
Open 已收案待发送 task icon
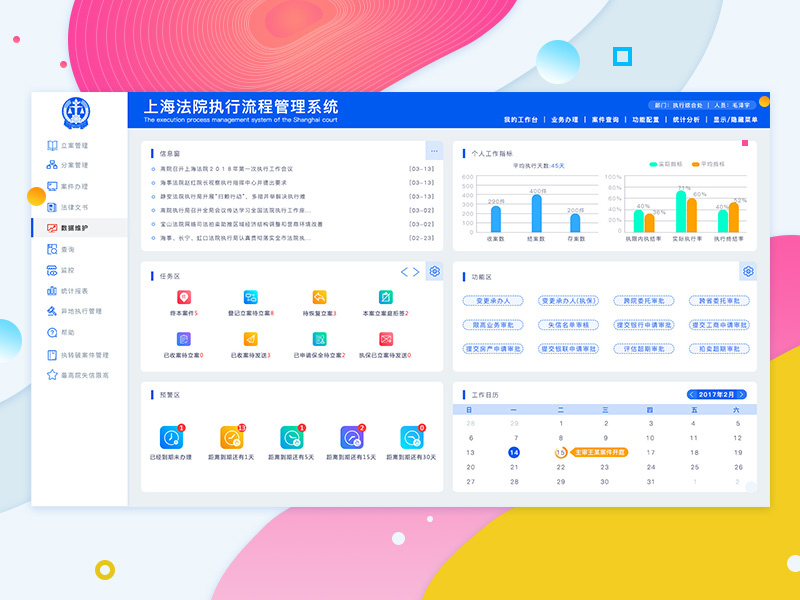251,339
